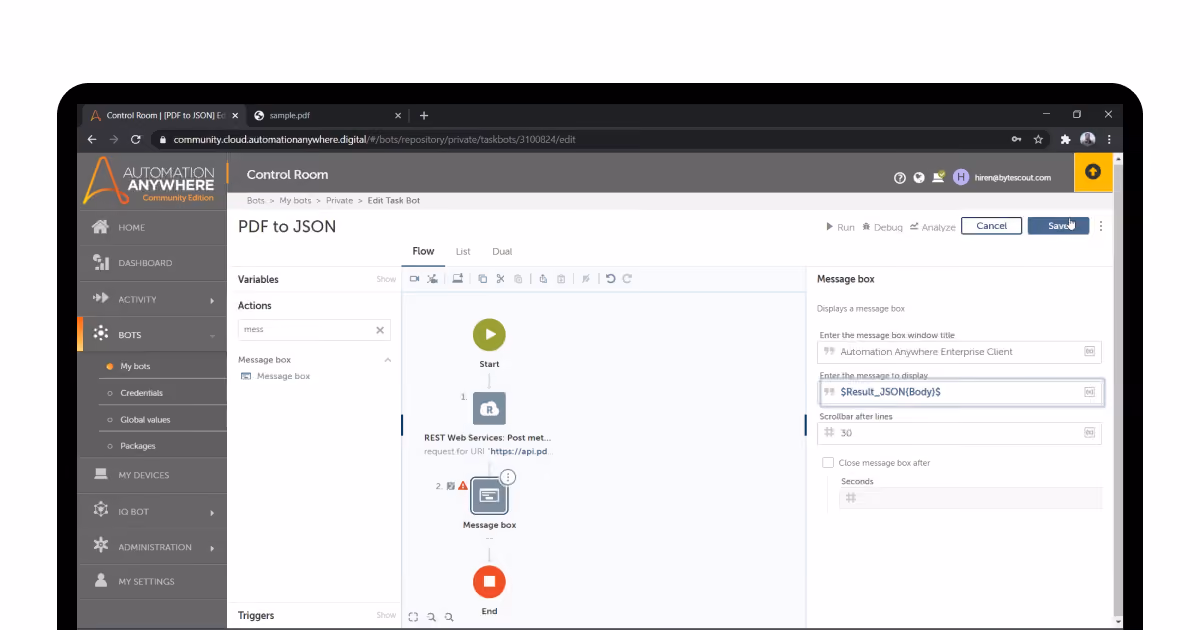
Task: Bookmark this page with the star icon
Action: coord(1039,140)
